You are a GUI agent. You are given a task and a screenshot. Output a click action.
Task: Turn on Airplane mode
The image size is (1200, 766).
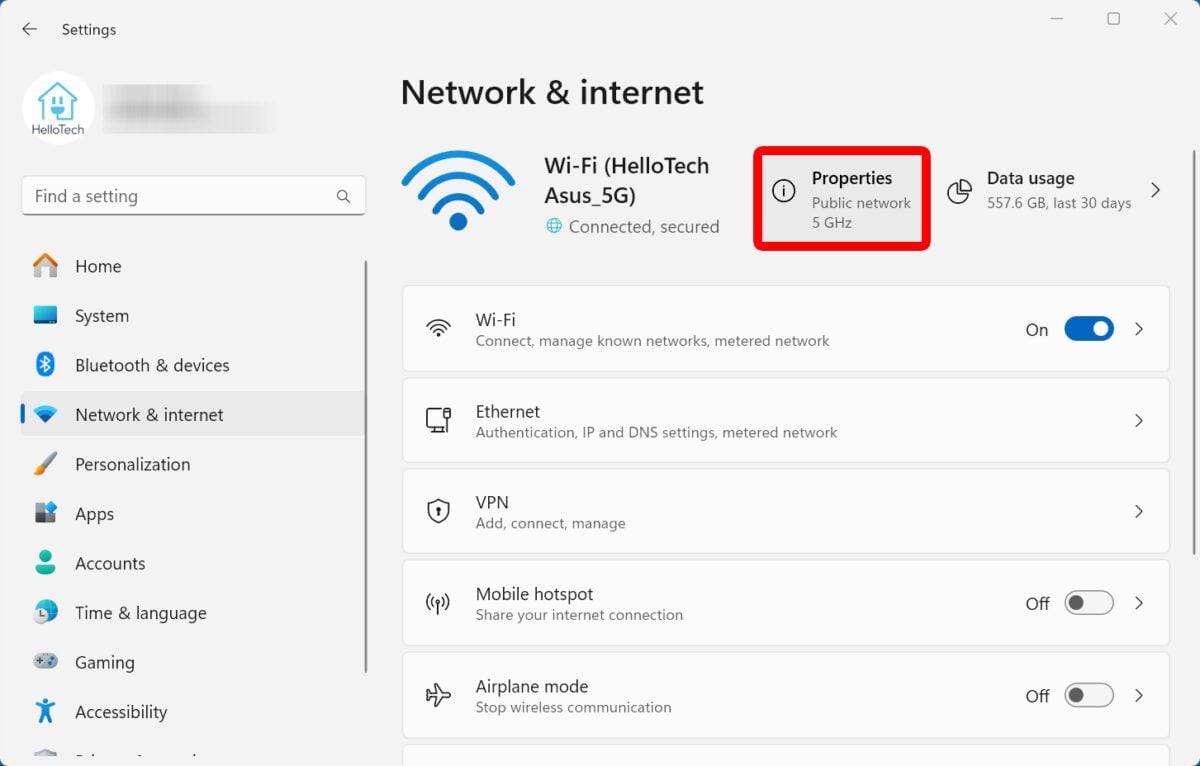1089,695
